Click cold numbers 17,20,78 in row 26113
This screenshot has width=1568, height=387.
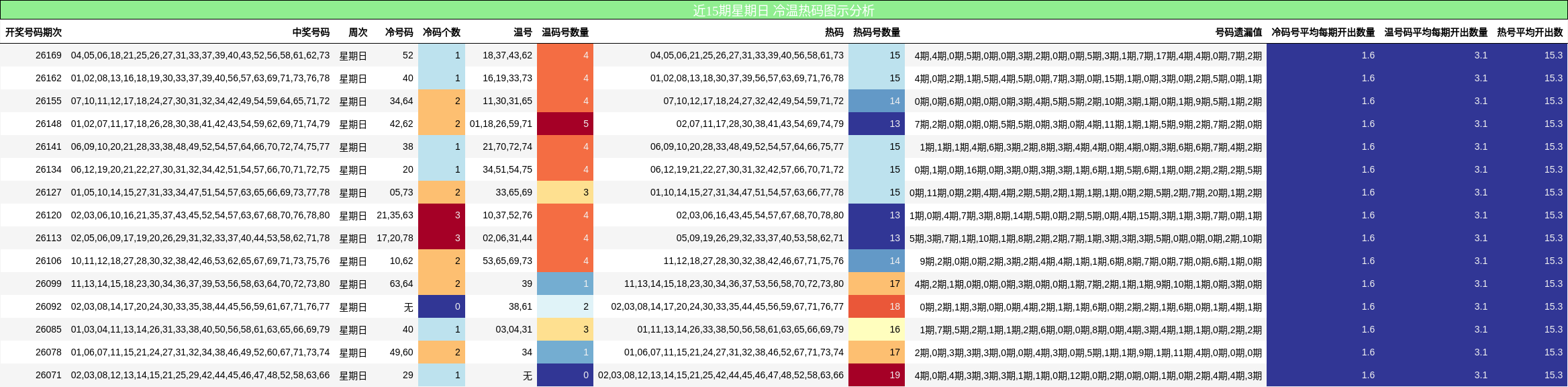(x=395, y=238)
